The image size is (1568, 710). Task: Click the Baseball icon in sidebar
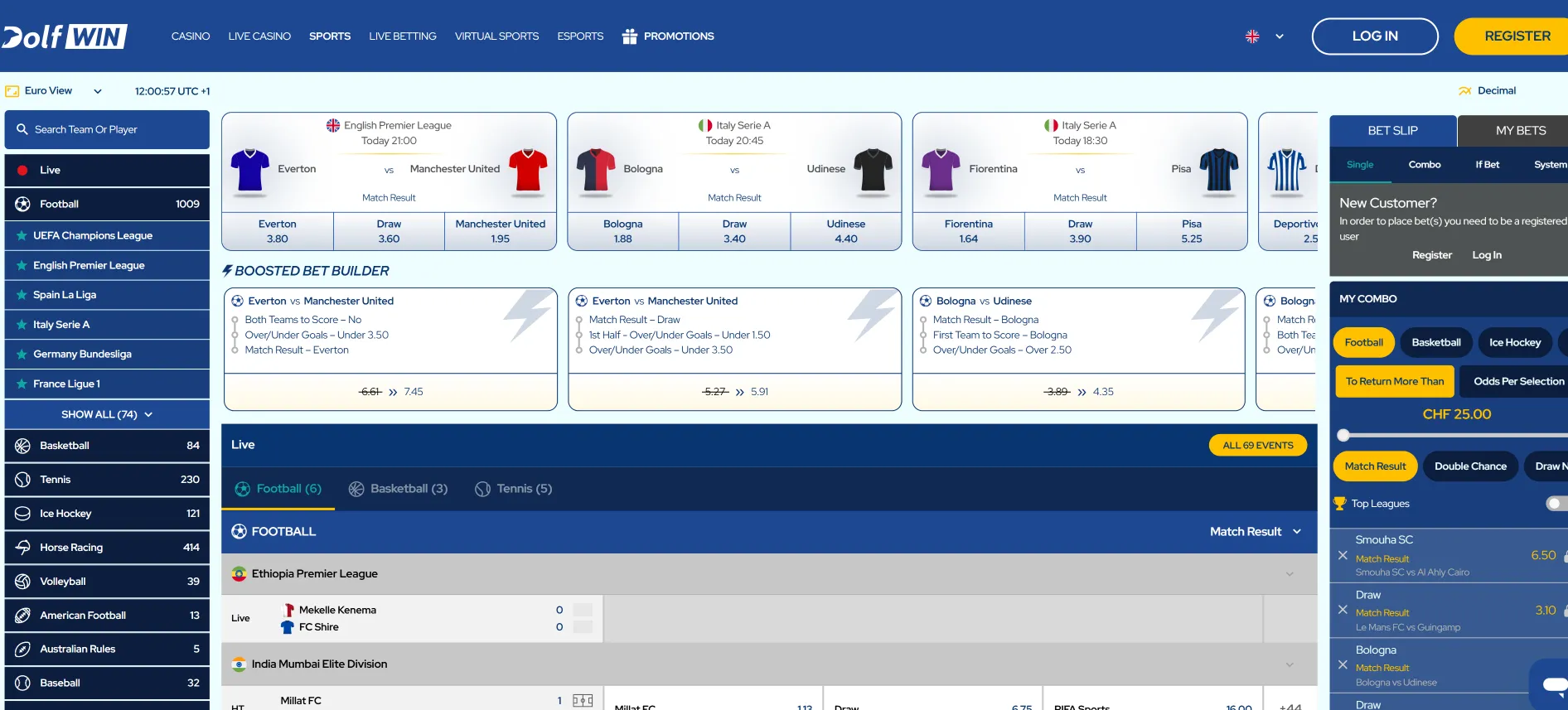coord(22,683)
